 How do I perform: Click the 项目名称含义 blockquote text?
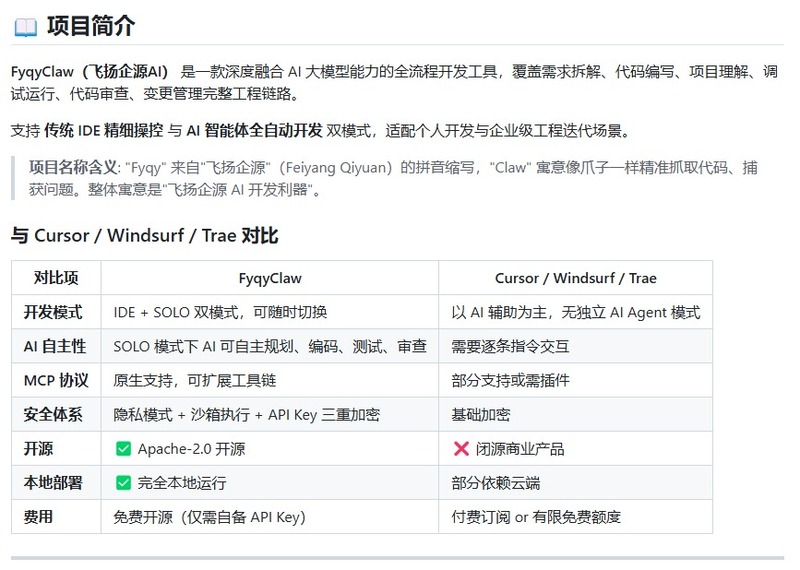tap(393, 179)
